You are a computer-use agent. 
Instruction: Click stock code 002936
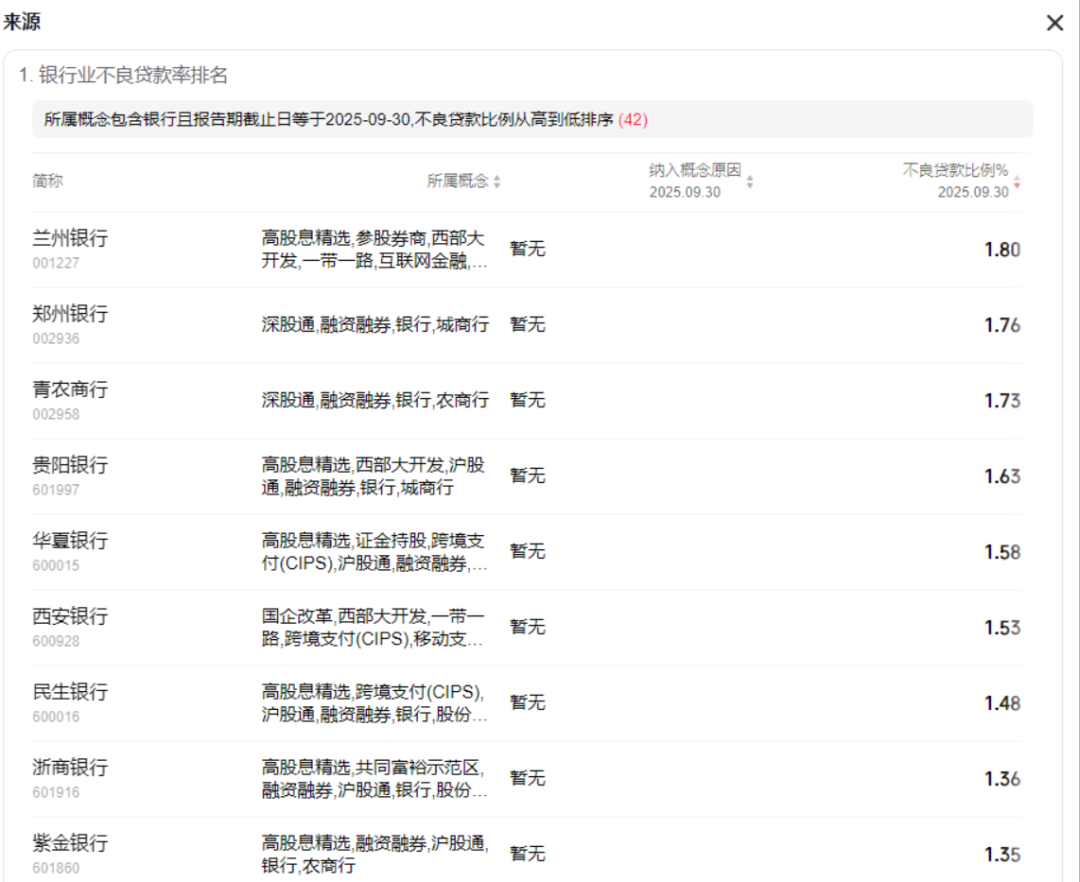[56, 339]
